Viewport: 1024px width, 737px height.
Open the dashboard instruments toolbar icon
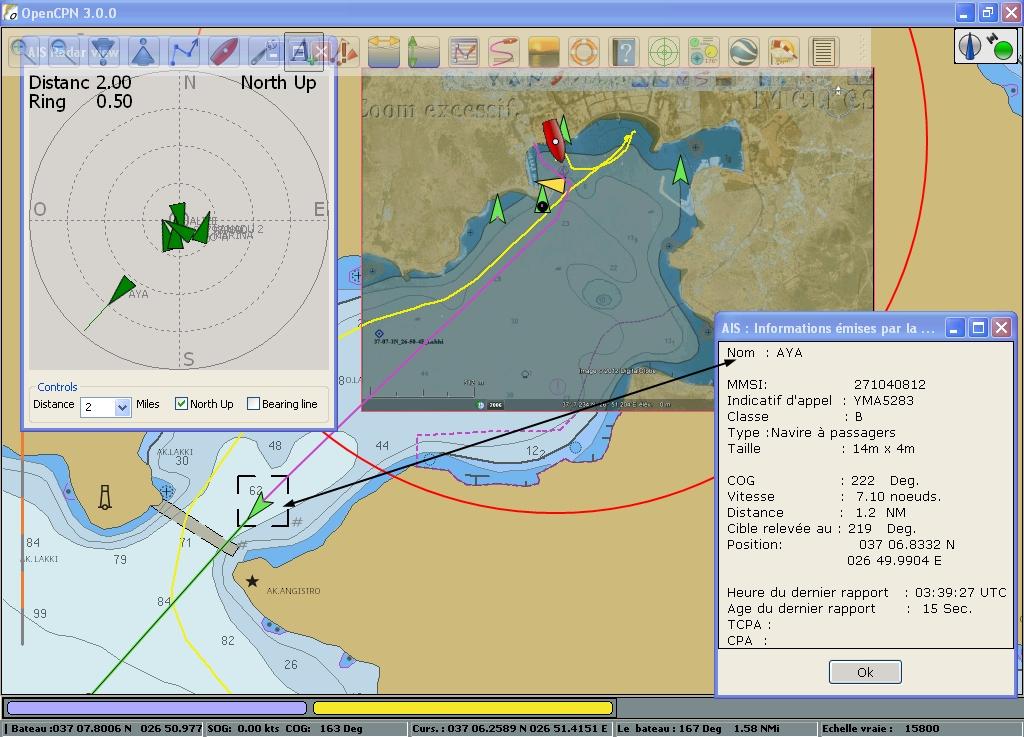703,51
